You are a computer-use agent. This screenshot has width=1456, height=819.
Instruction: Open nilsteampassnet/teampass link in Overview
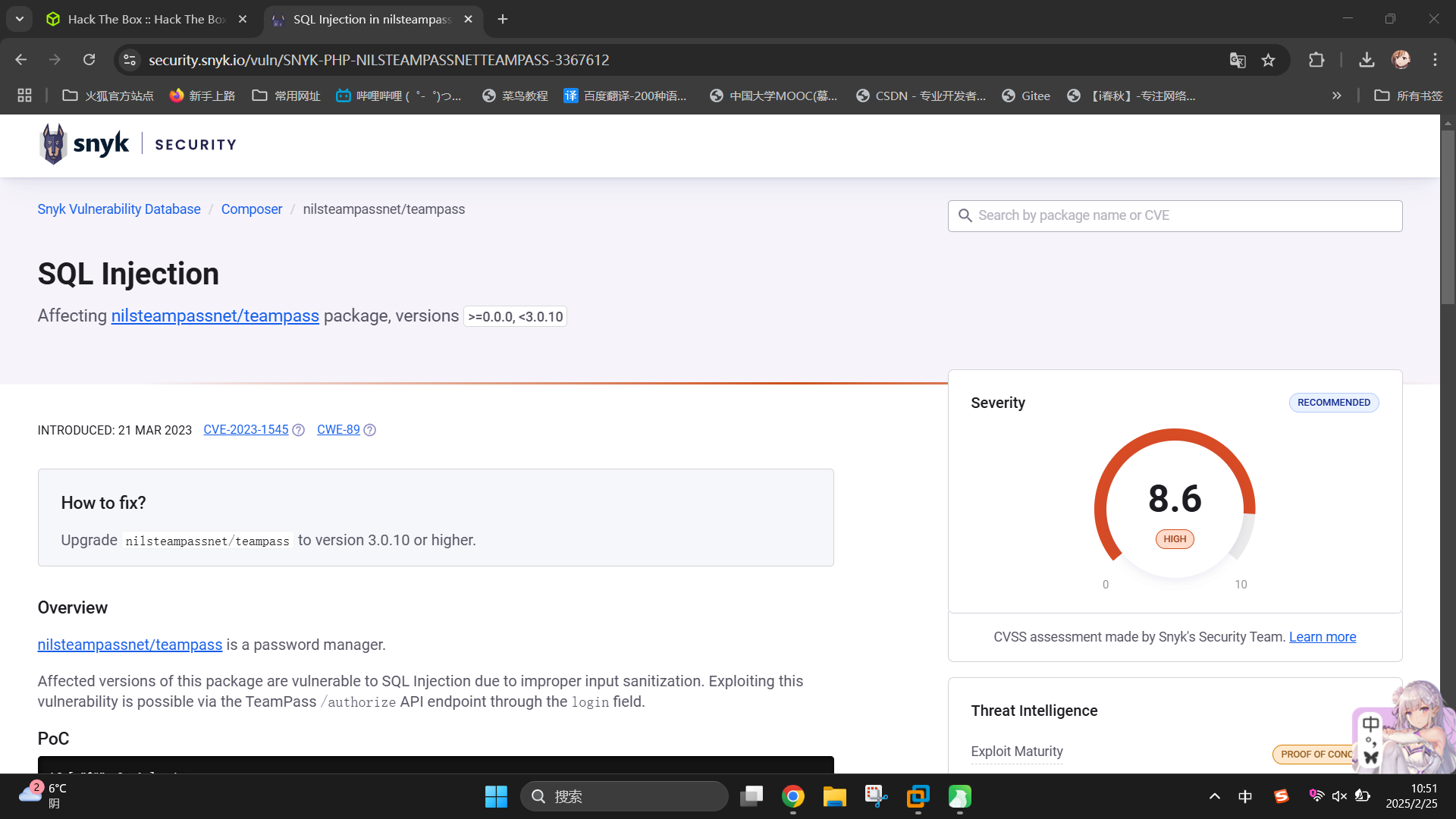click(x=130, y=645)
